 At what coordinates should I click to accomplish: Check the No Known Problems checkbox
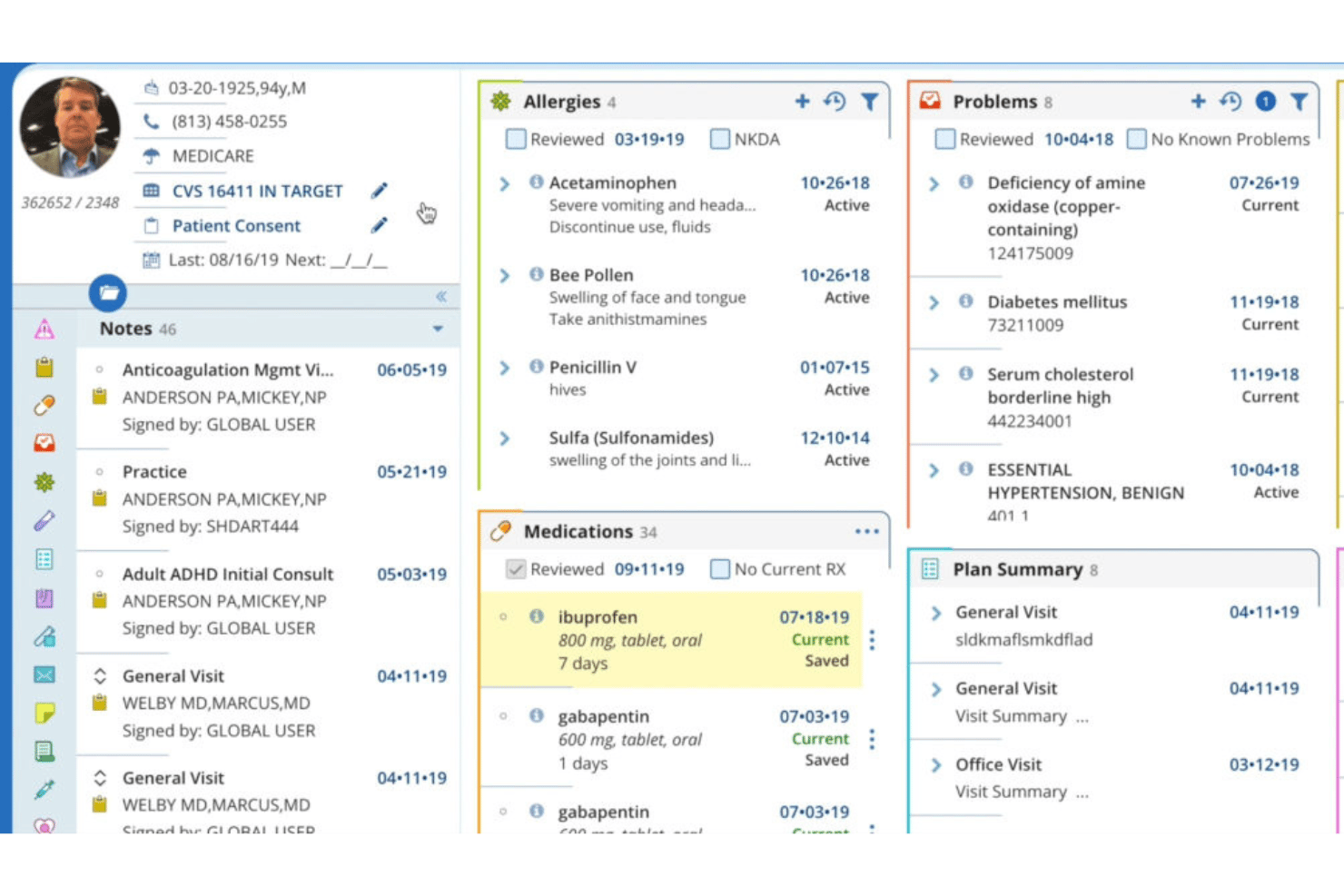[x=1136, y=139]
